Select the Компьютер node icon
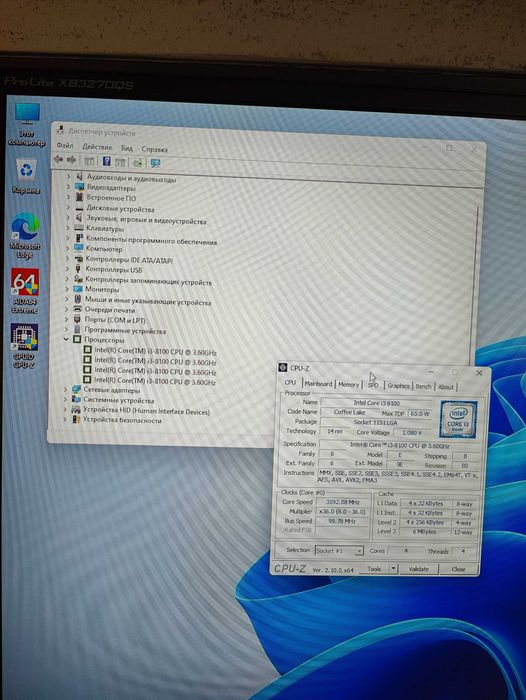 click(x=79, y=248)
